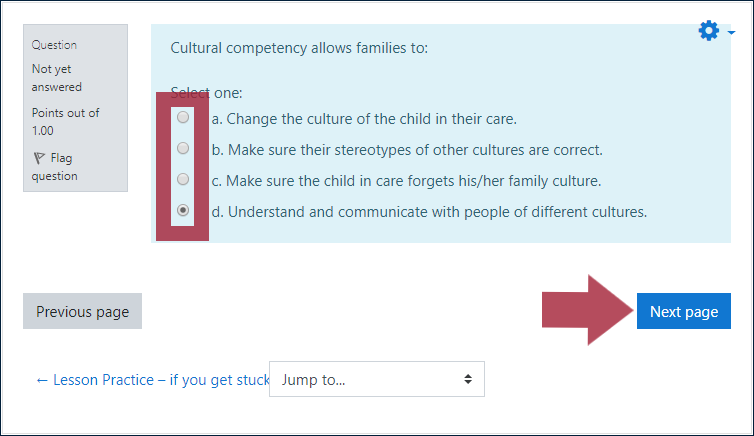Image resolution: width=754 pixels, height=436 pixels.
Task: Open the blue gear settings icon
Action: click(708, 31)
